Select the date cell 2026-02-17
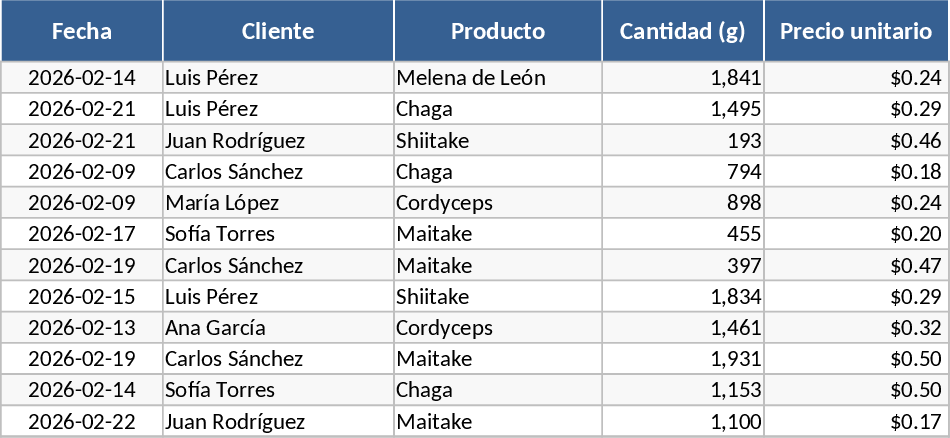The image size is (950, 438). 82,234
